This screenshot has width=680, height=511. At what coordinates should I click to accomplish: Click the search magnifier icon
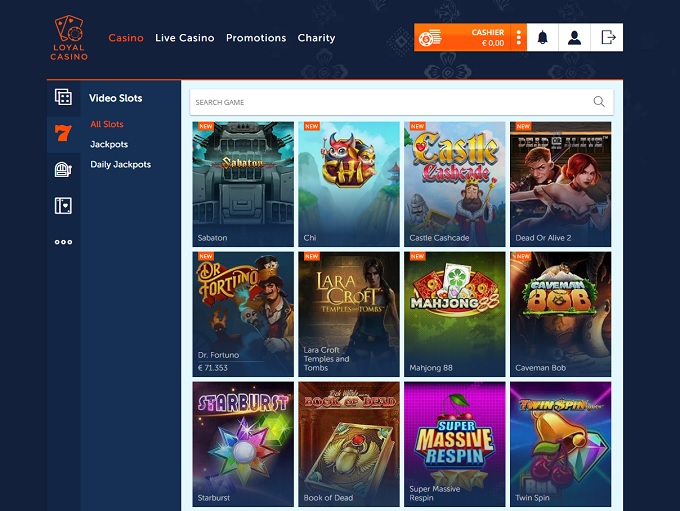[x=599, y=102]
